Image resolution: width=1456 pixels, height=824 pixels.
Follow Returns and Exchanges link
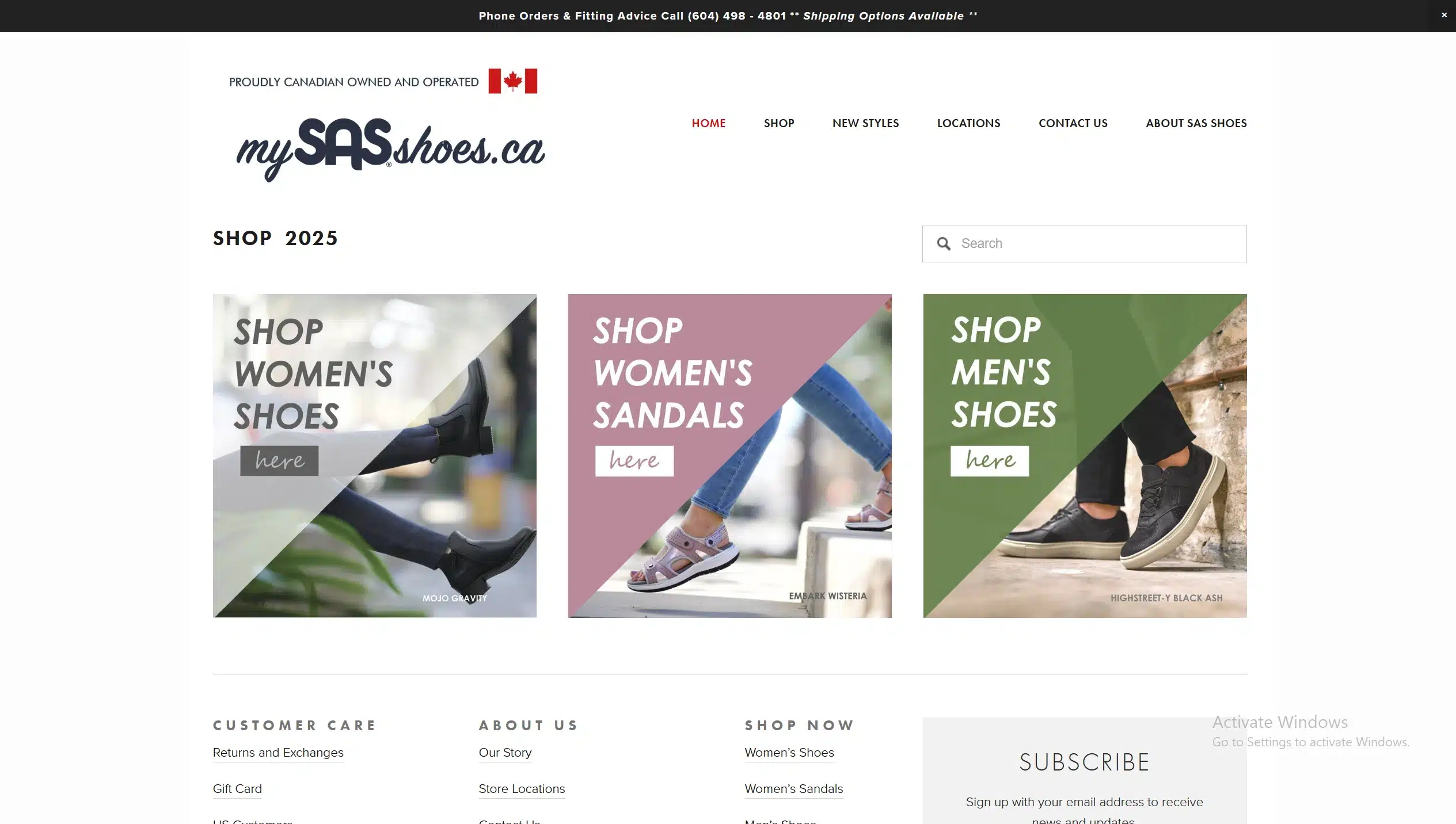(x=278, y=753)
